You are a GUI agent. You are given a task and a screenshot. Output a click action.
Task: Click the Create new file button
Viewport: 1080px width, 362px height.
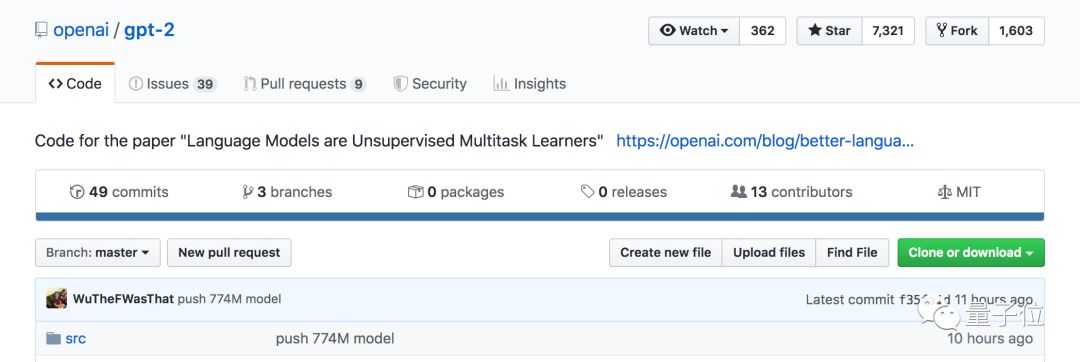tap(665, 253)
